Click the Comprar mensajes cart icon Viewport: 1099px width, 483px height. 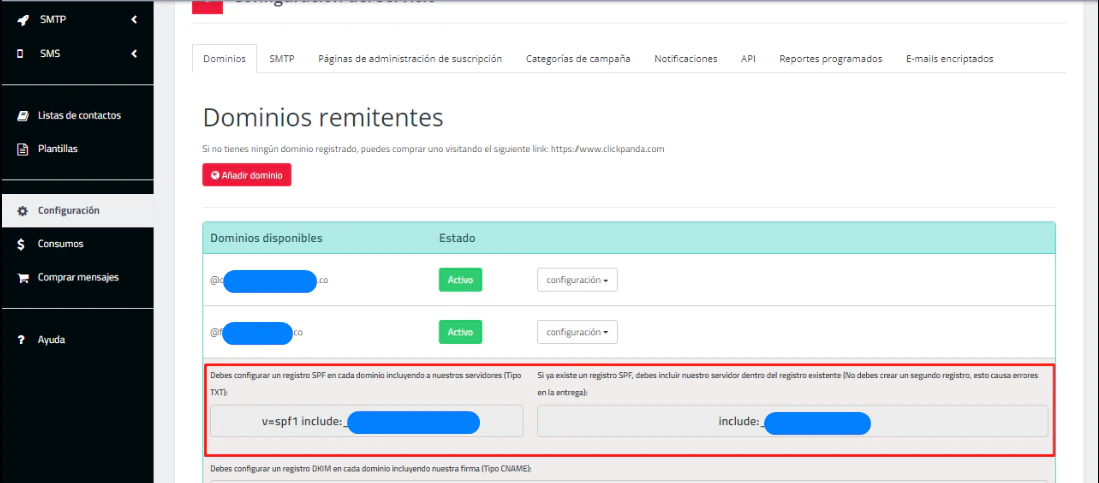(x=22, y=278)
